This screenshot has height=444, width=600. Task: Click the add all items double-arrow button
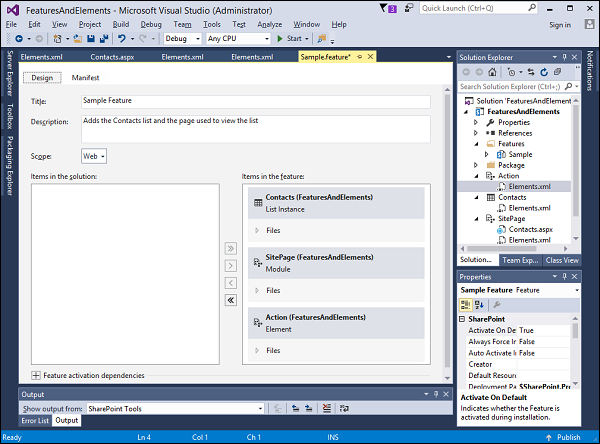pos(230,248)
